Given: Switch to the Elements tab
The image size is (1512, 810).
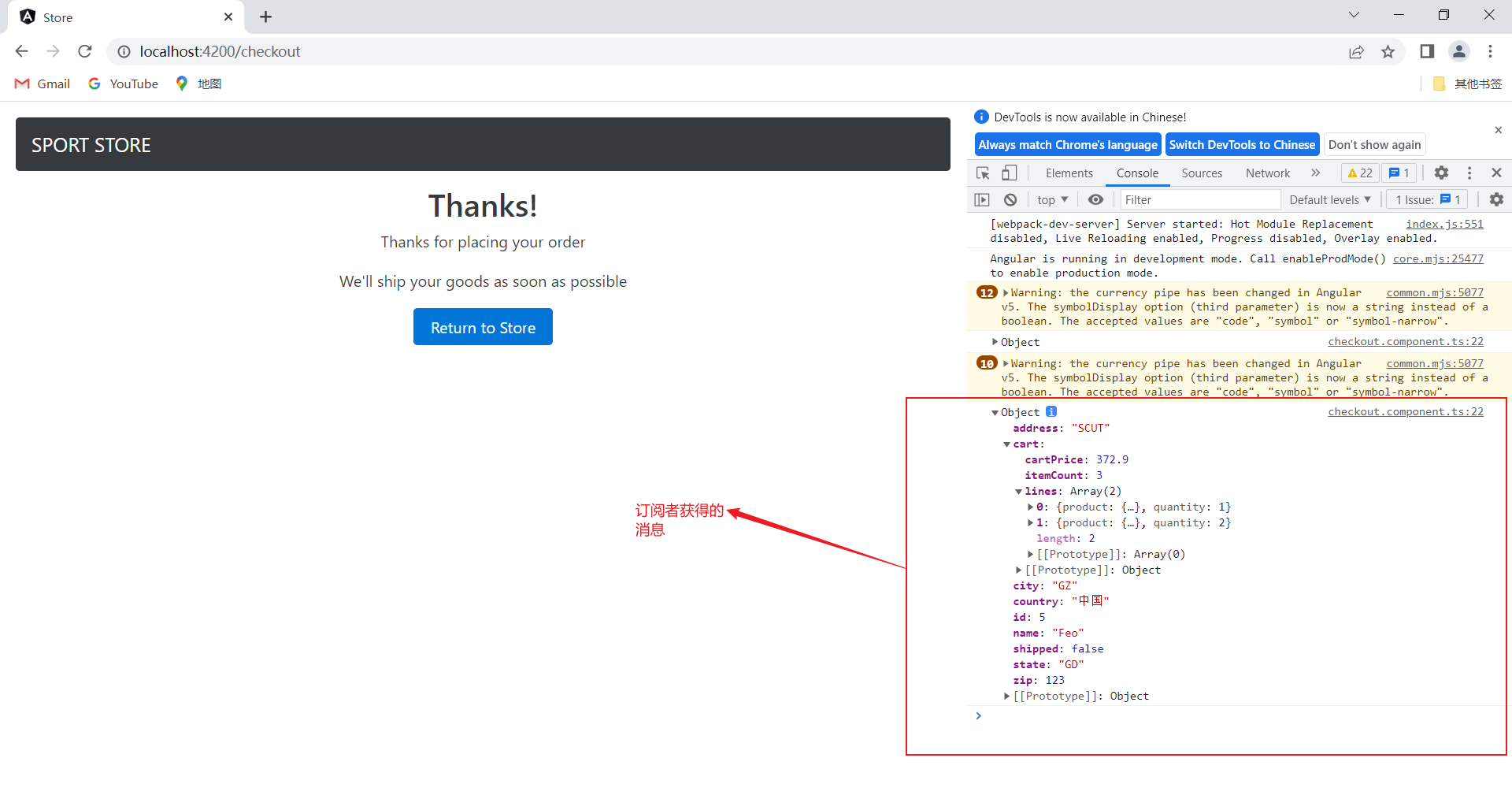Looking at the screenshot, I should (x=1069, y=173).
